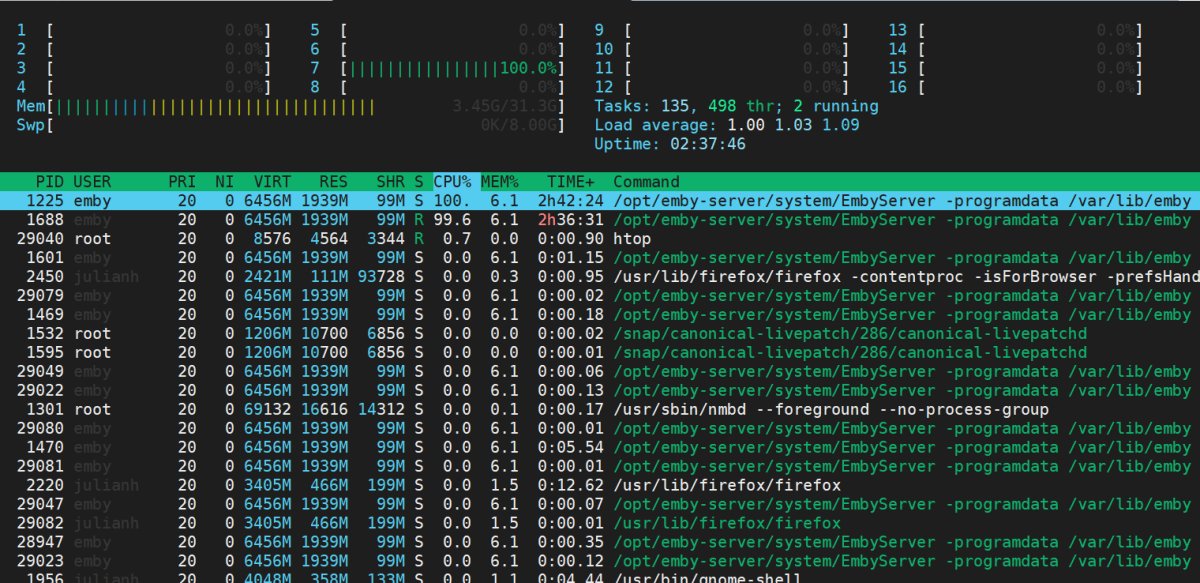This screenshot has height=583, width=1200.
Task: Click the PID column header
Action: (50, 182)
